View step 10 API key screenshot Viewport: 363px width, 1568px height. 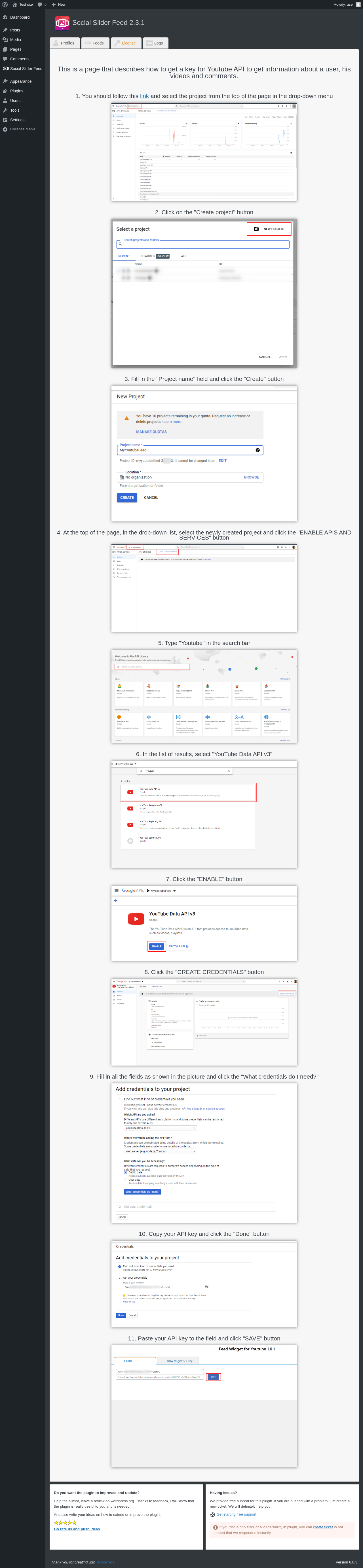pyautogui.click(x=204, y=1284)
